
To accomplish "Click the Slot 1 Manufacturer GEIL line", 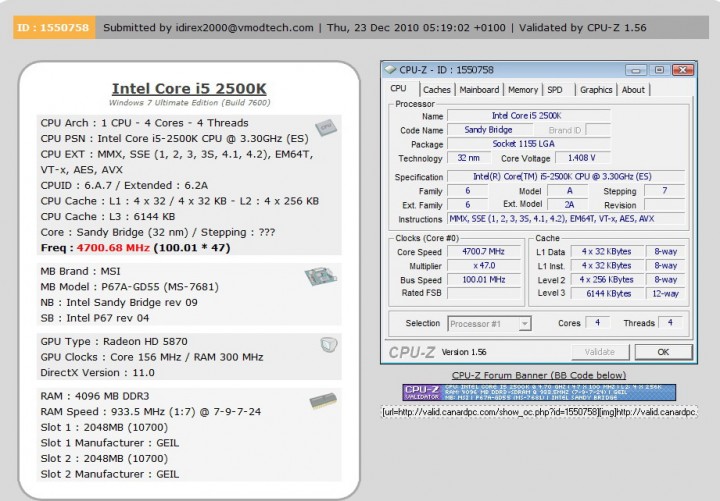I will click(x=110, y=443).
